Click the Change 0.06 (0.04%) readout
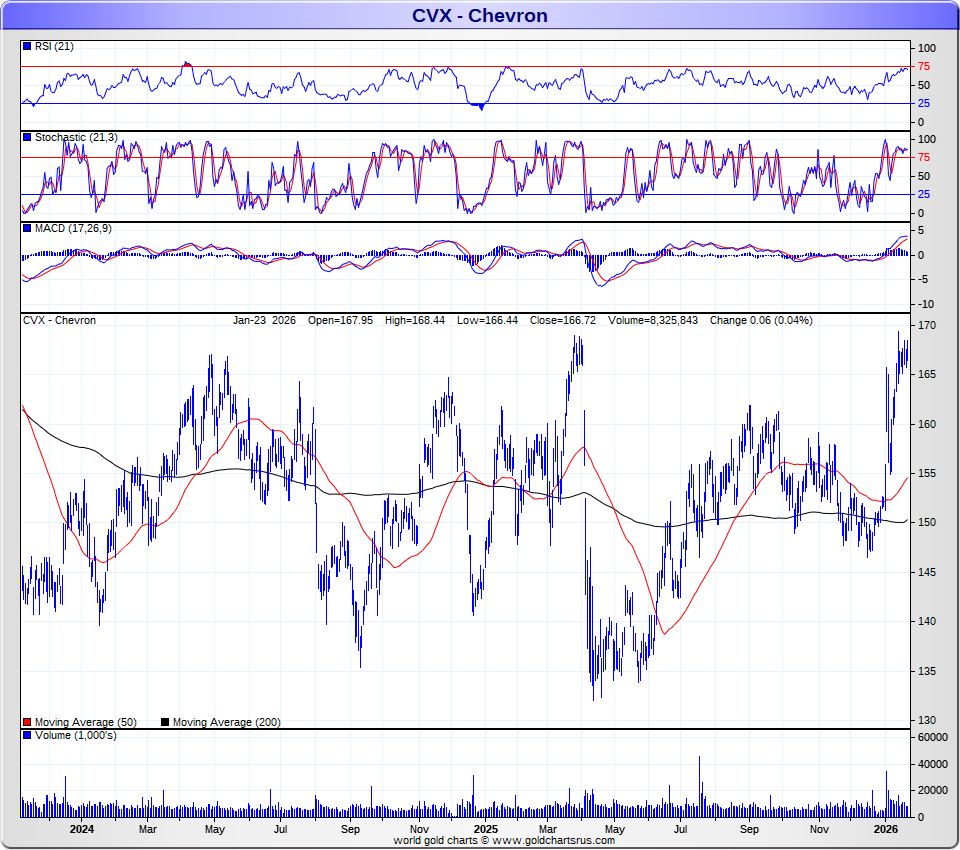Screen dimensions: 960x850 (761, 320)
